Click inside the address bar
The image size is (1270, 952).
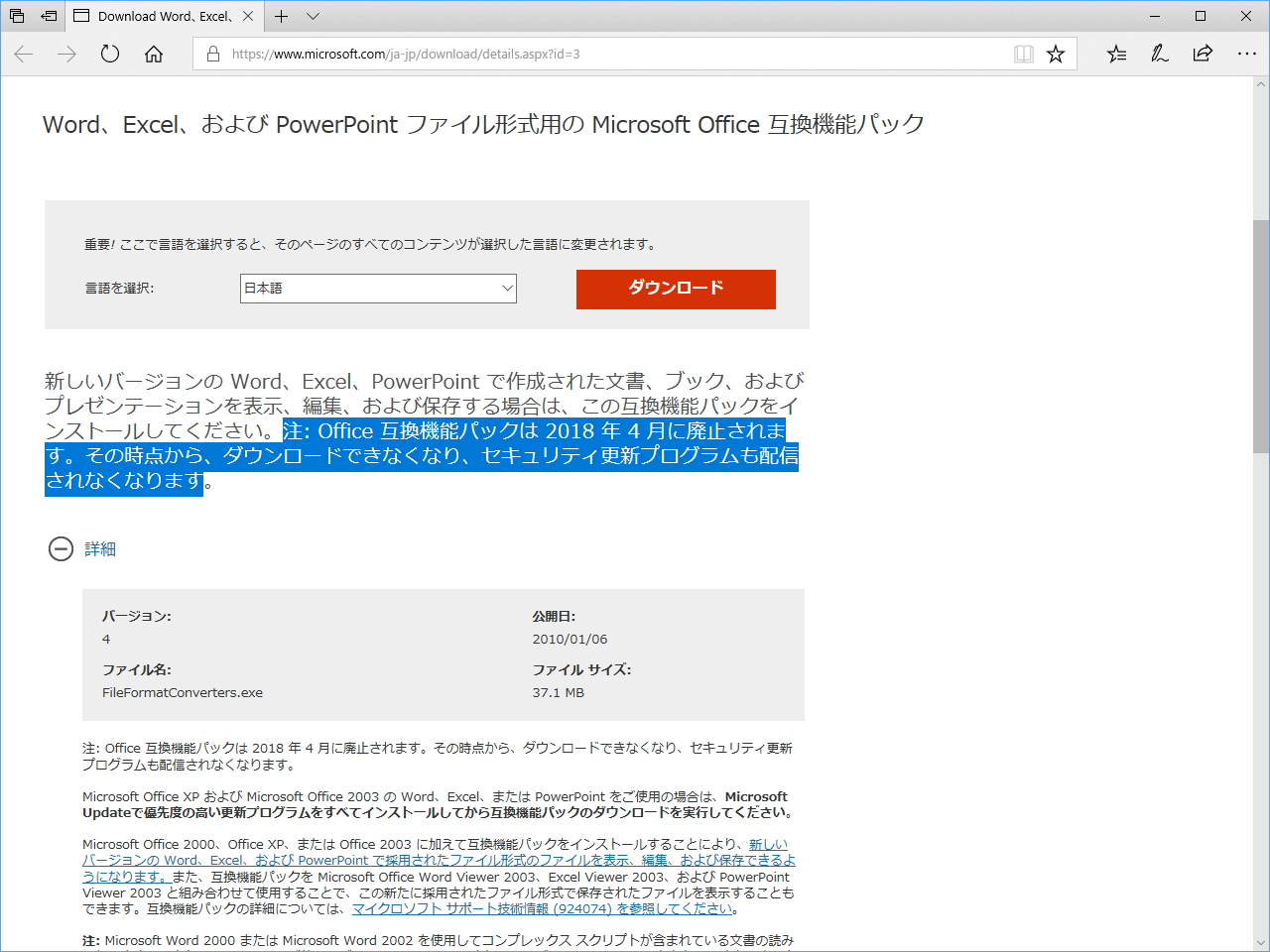point(595,54)
